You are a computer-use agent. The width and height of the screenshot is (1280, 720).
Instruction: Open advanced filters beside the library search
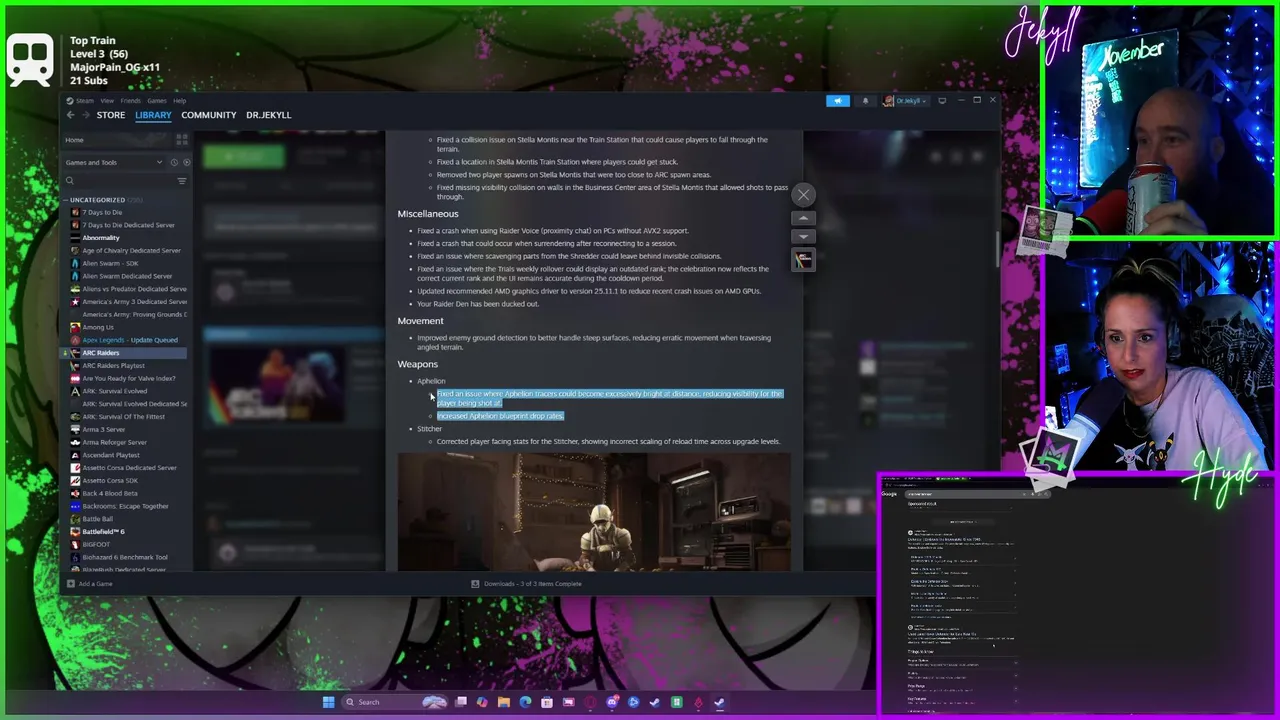click(x=181, y=181)
